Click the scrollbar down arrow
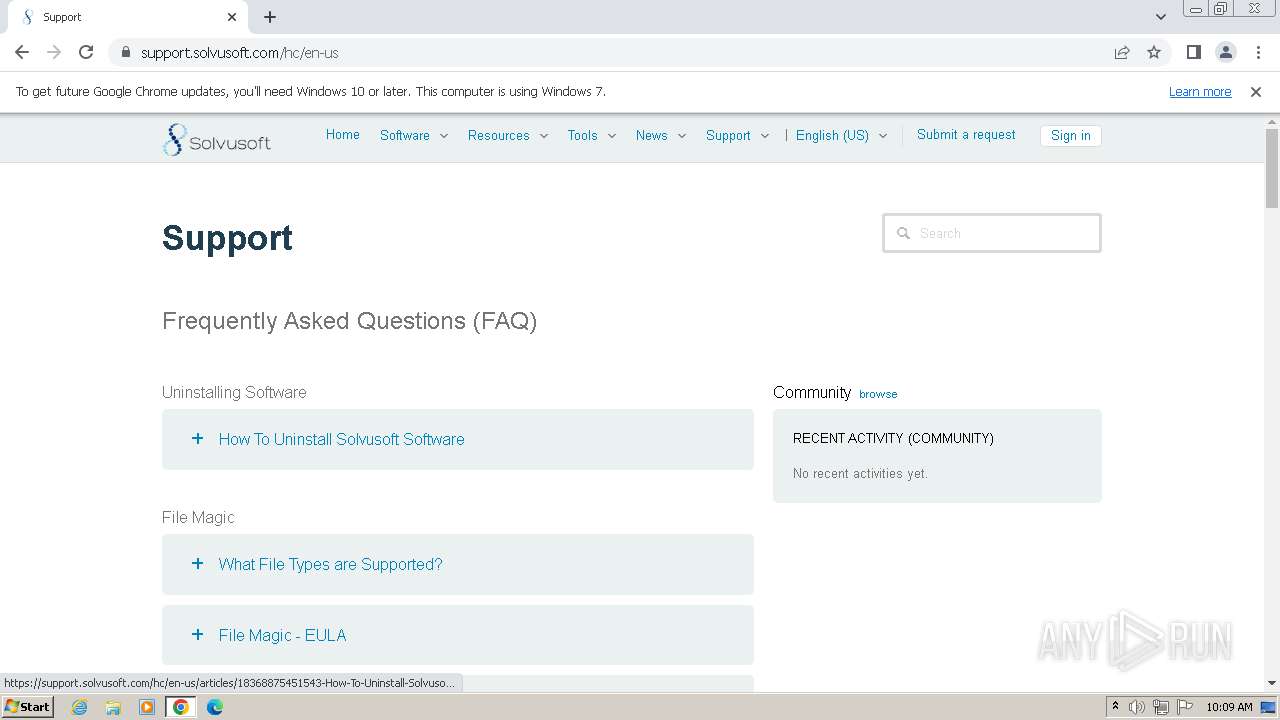 point(1272,684)
